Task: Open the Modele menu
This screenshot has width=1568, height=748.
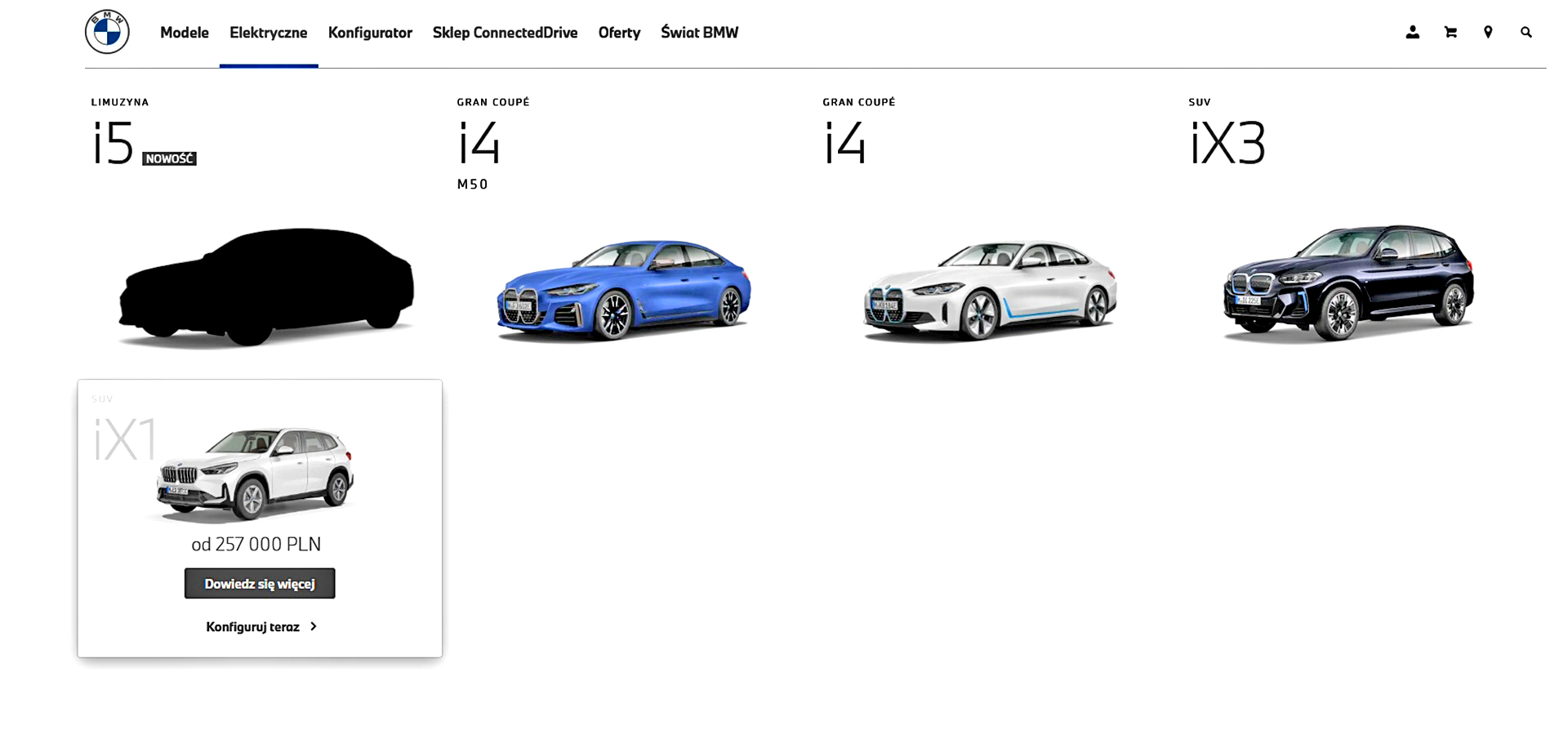Action: click(184, 33)
